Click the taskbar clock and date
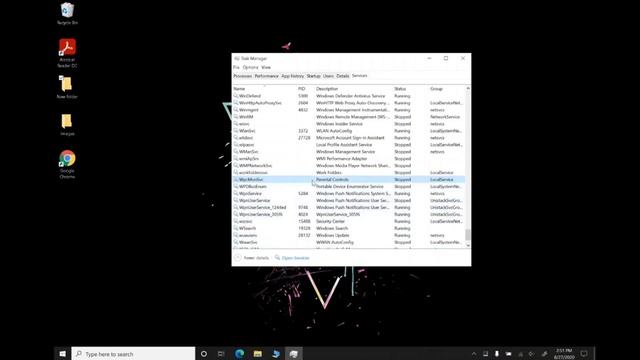640x360 pixels. coord(564,354)
